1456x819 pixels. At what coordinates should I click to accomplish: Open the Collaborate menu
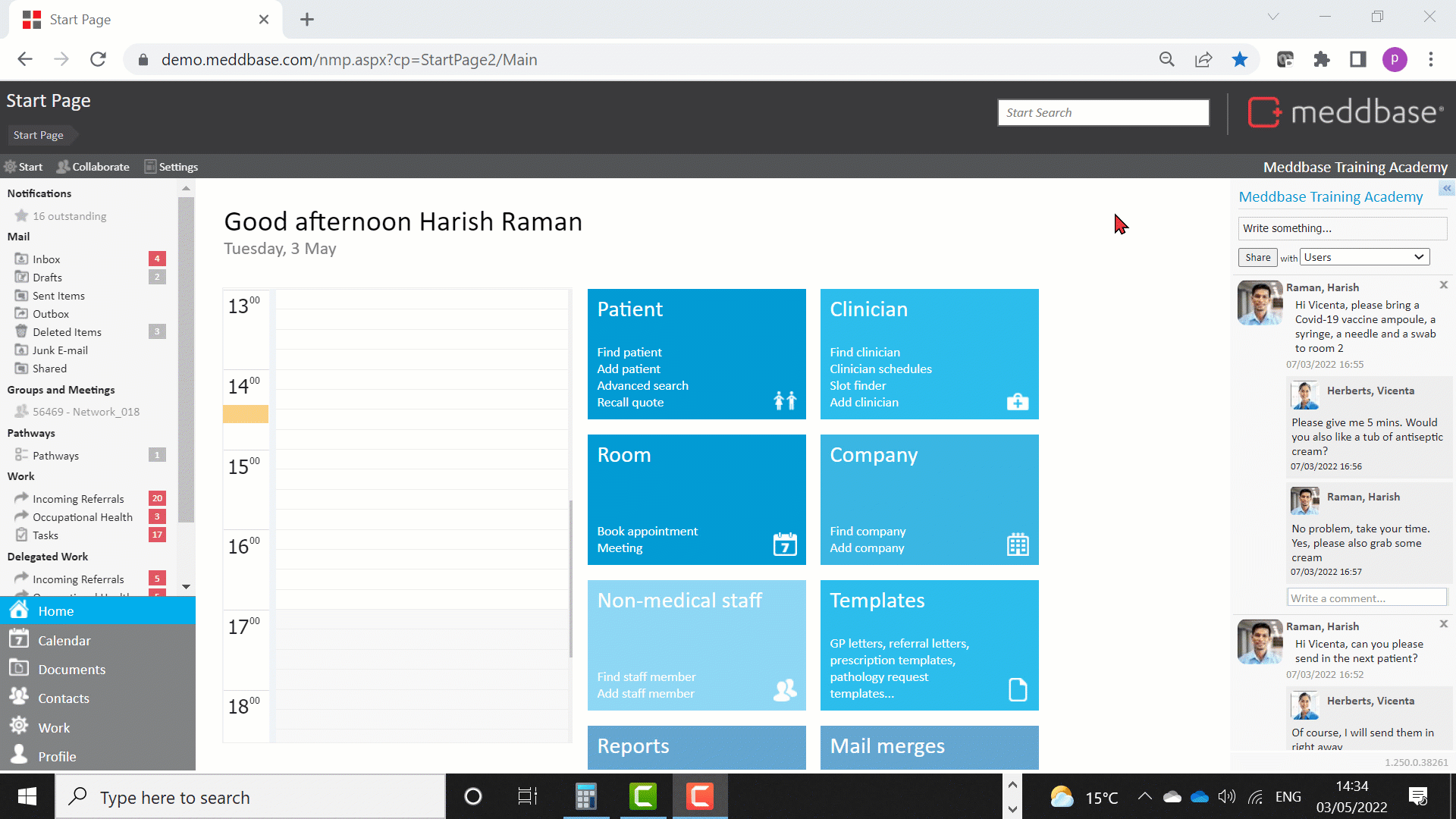click(x=93, y=167)
